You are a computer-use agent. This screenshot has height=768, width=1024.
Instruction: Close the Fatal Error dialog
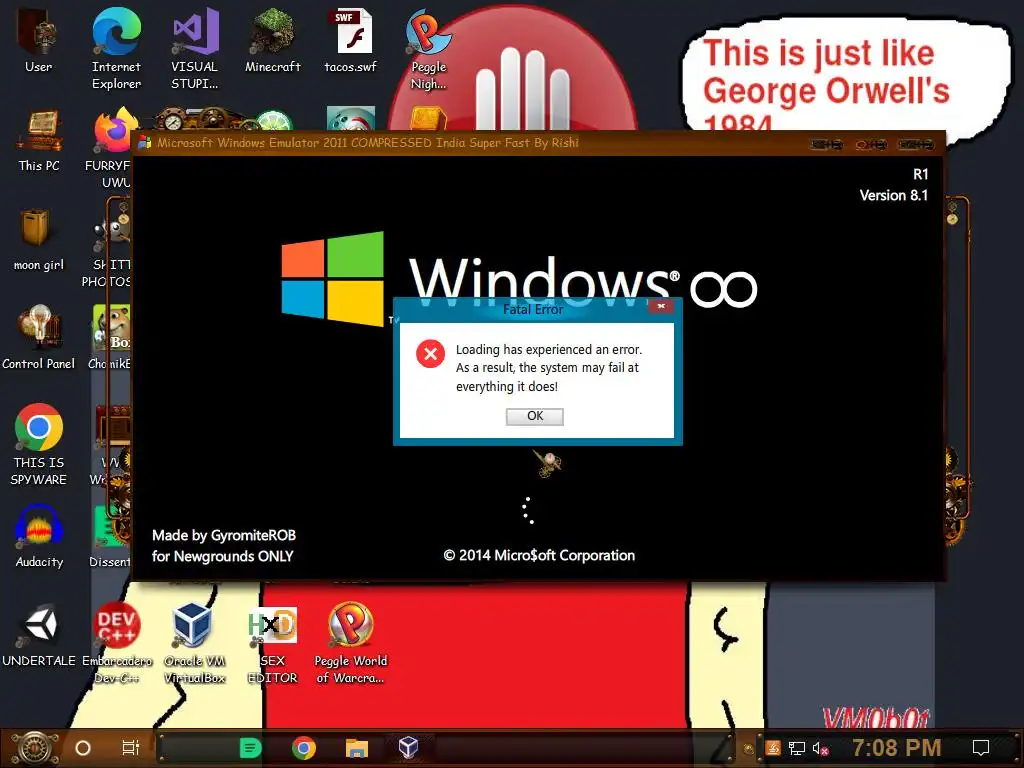[661, 306]
